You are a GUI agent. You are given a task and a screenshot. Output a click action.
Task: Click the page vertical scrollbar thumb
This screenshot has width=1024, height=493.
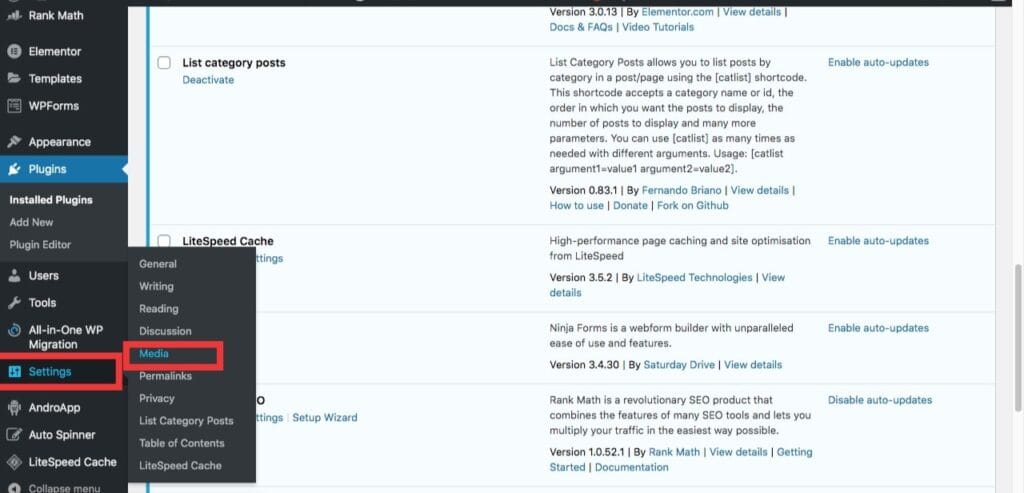coord(1017,338)
